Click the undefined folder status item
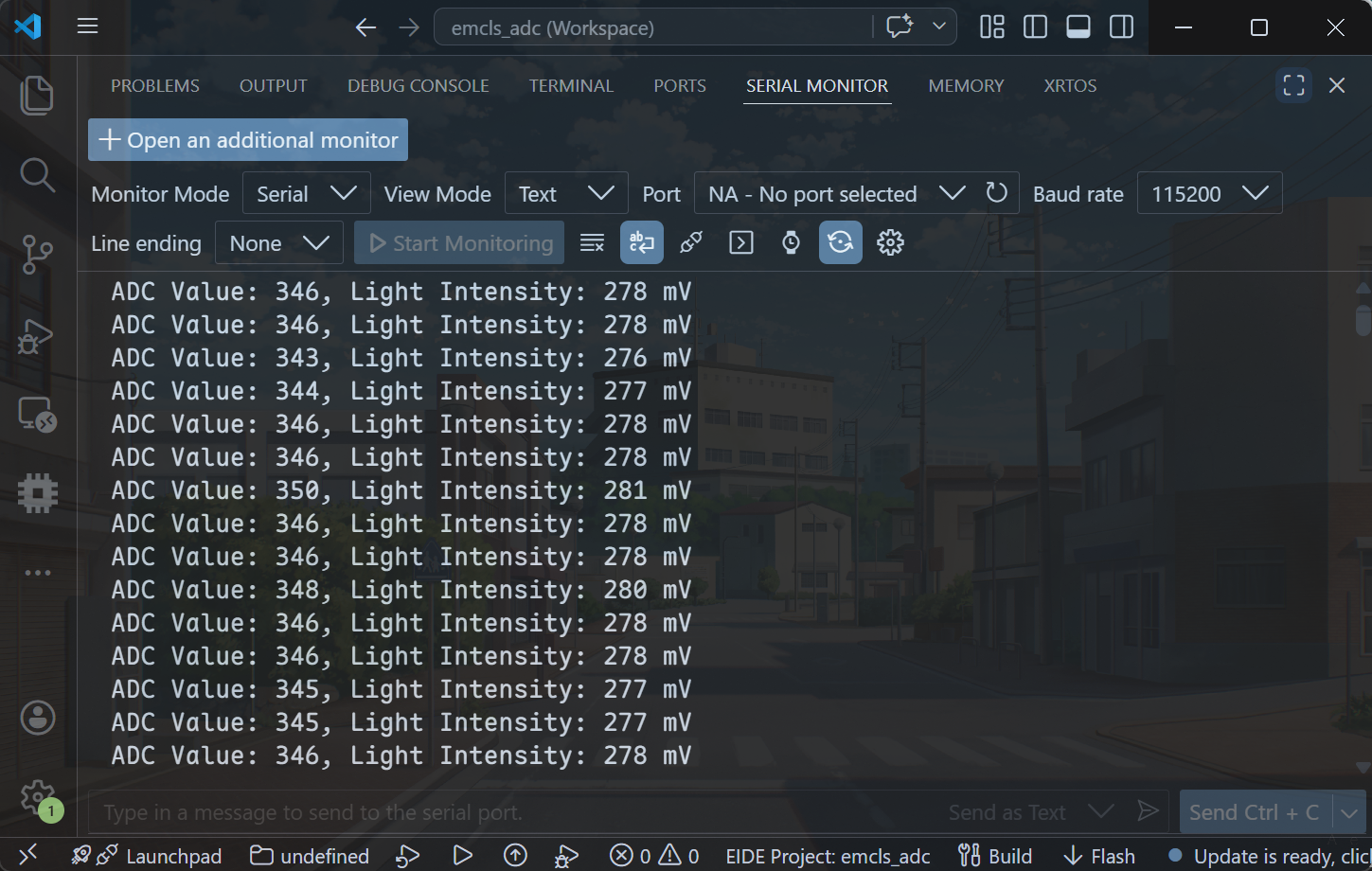 (310, 856)
